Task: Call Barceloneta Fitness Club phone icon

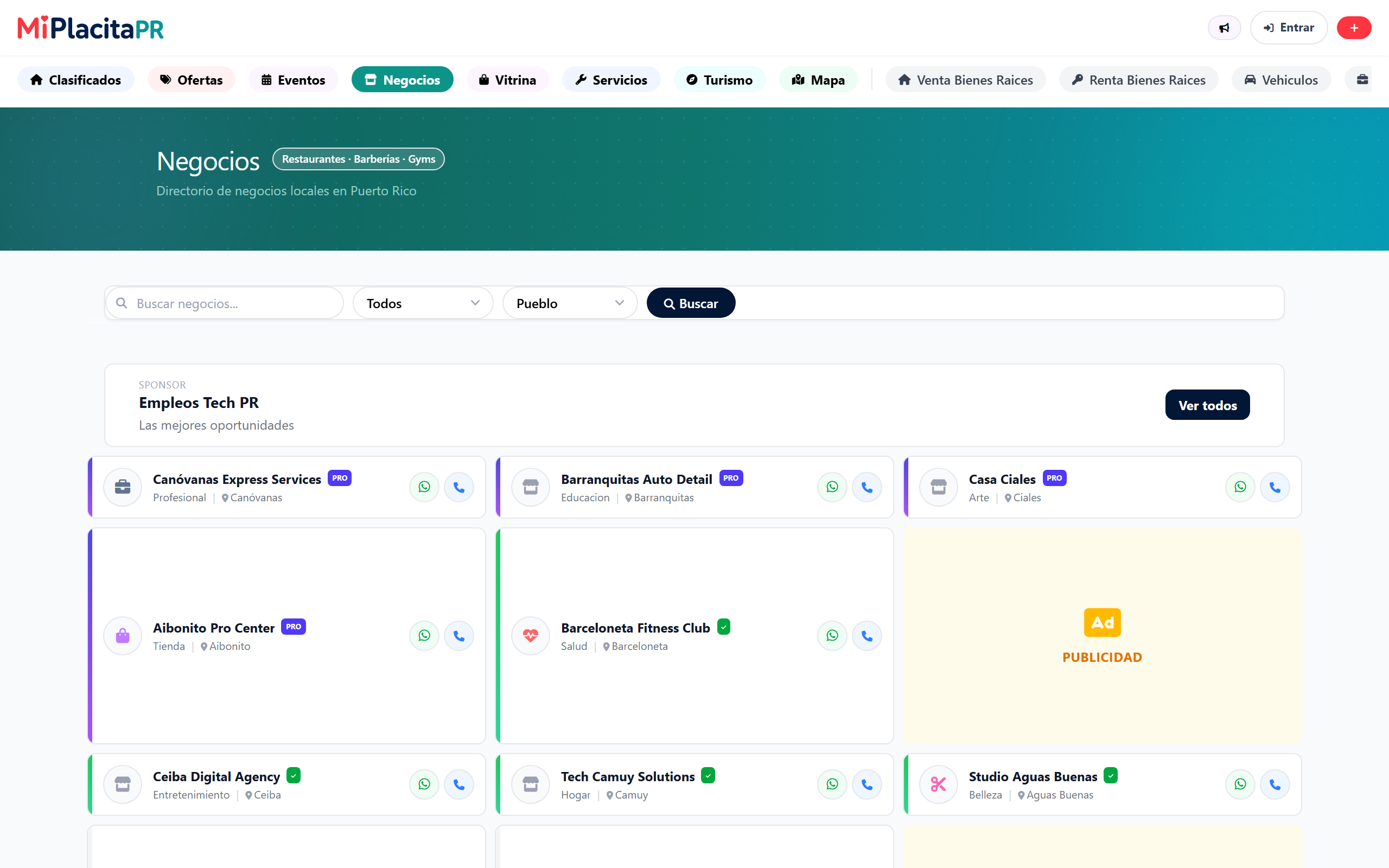Action: click(x=866, y=635)
